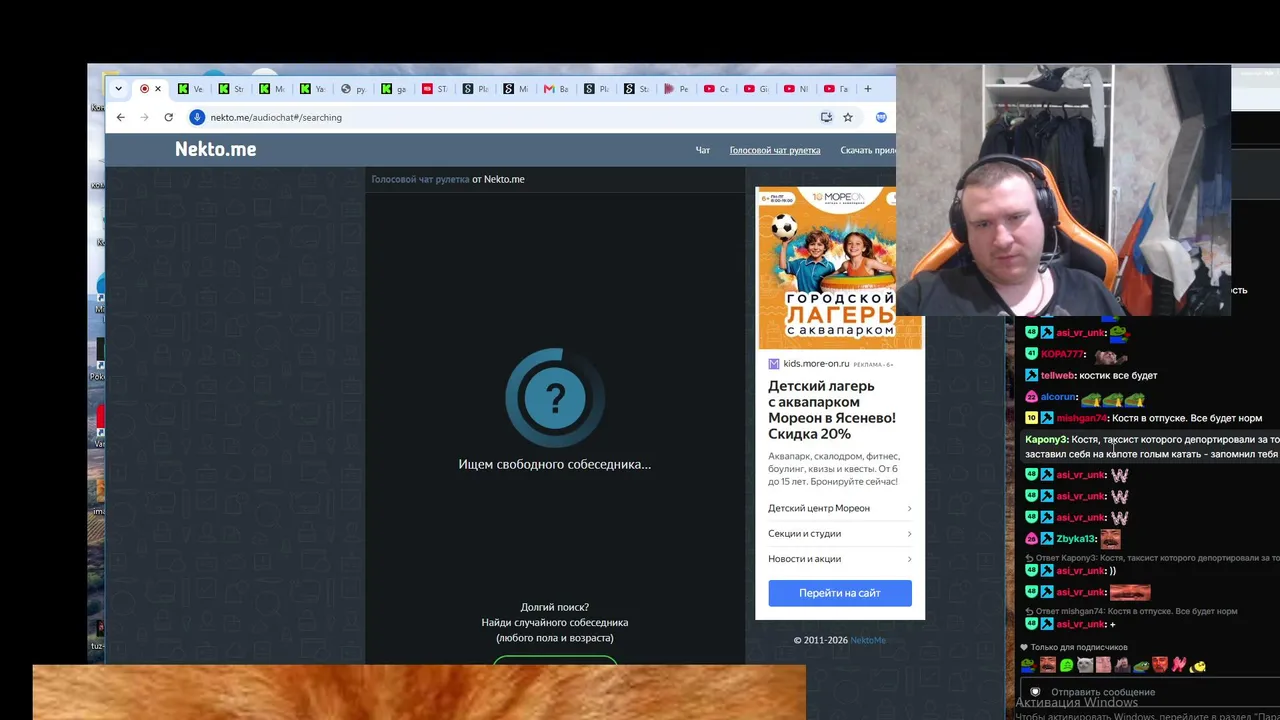Click the streamer webcam overlay

[x=1063, y=190]
